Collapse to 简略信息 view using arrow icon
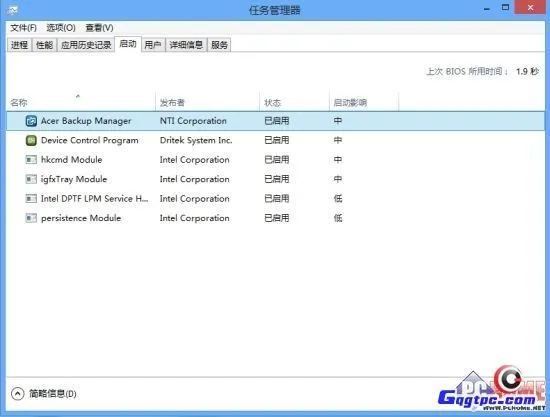The height and width of the screenshot is (417, 550). tap(18, 394)
